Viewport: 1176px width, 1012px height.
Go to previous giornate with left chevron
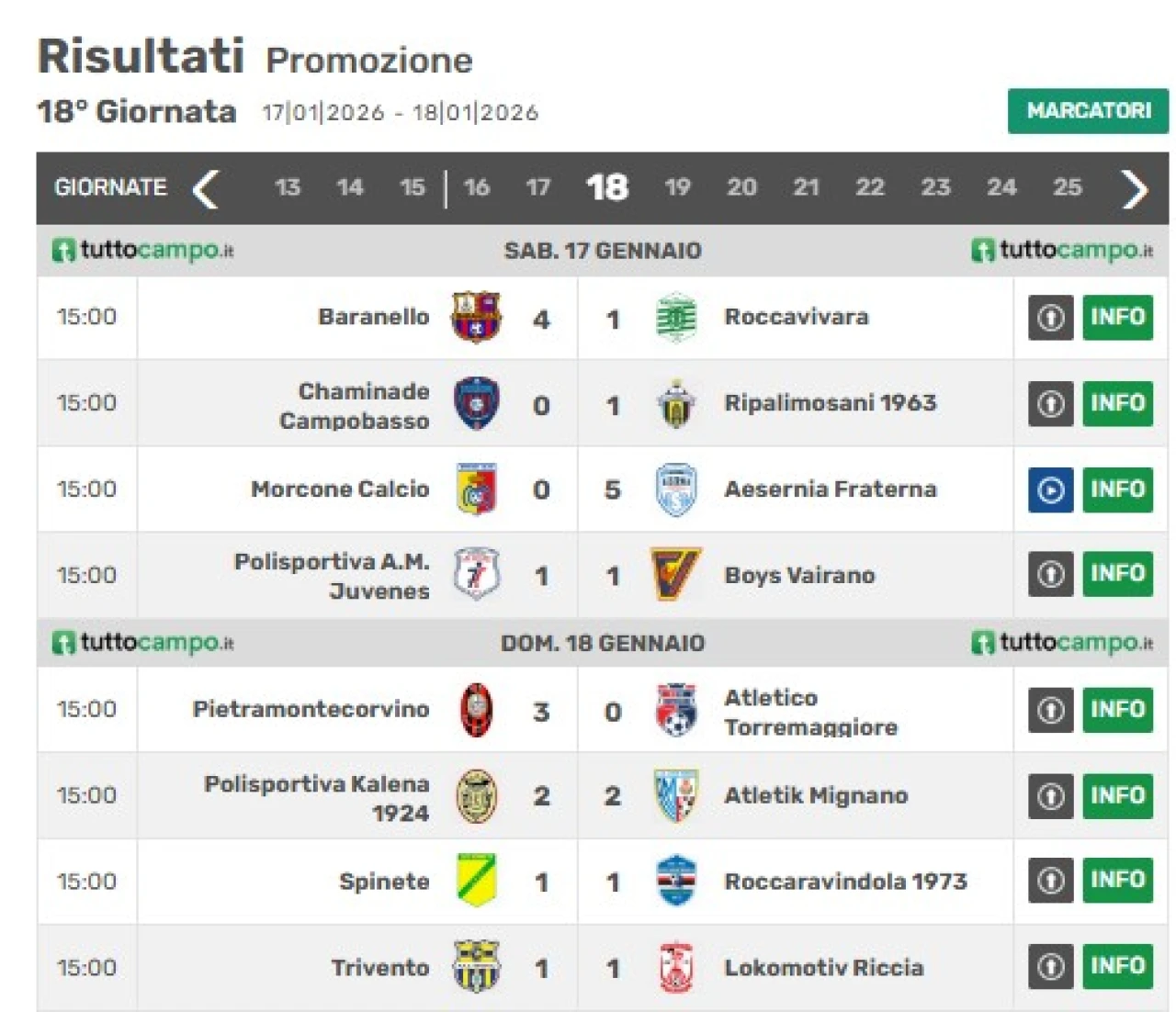[206, 189]
